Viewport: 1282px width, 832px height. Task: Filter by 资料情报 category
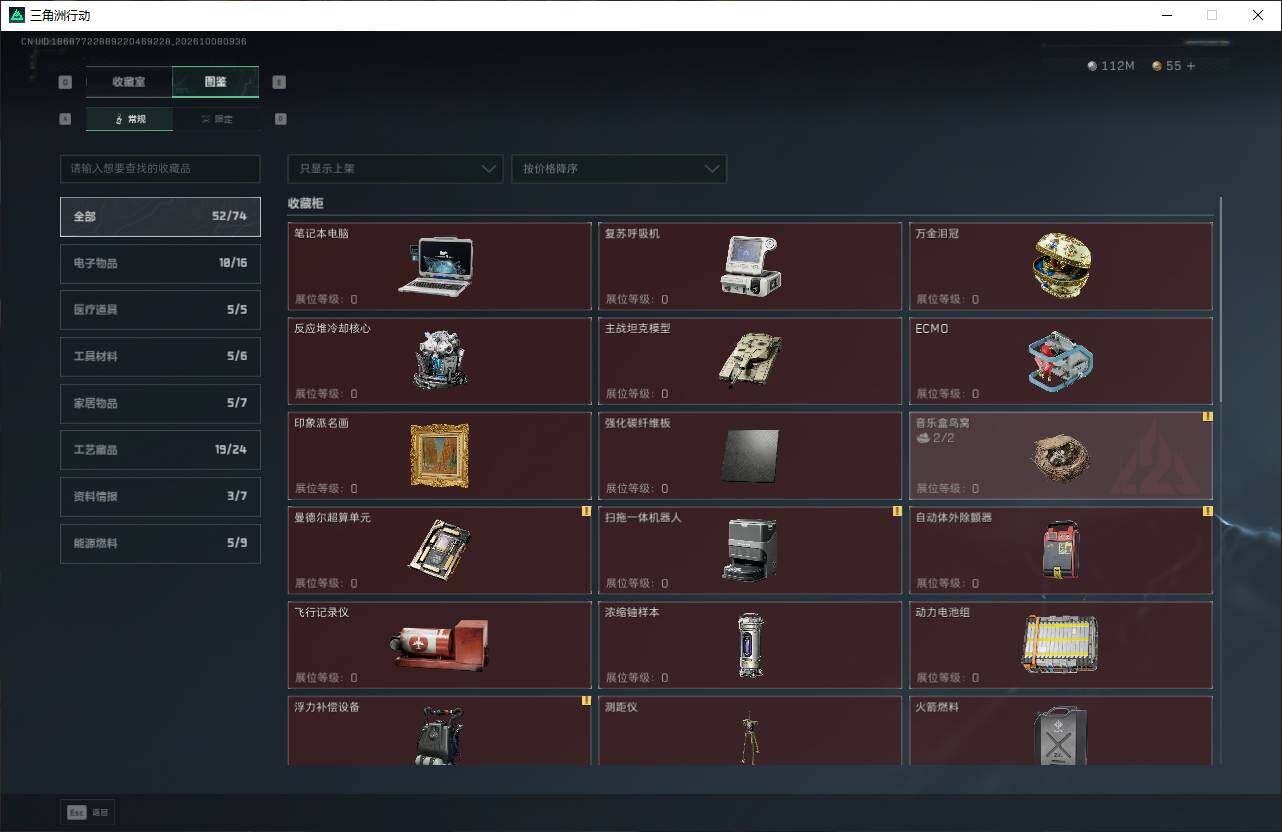pyautogui.click(x=160, y=496)
